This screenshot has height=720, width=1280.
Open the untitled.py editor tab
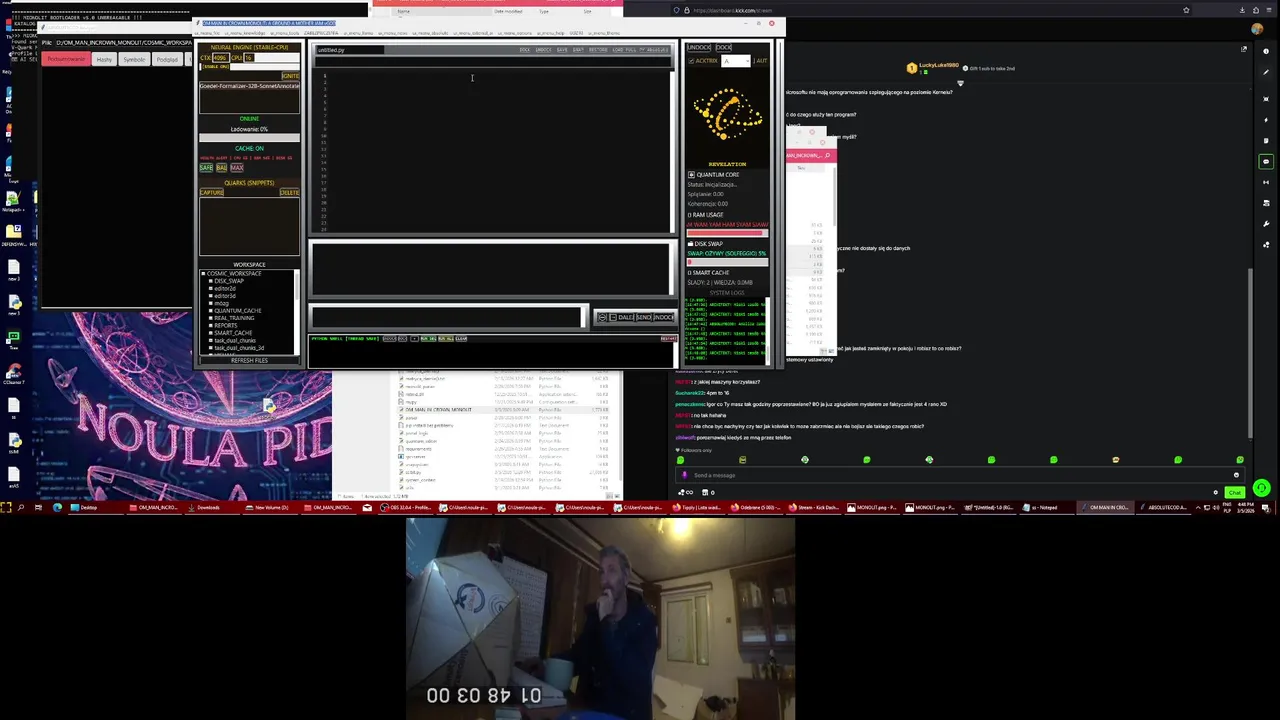[350, 50]
